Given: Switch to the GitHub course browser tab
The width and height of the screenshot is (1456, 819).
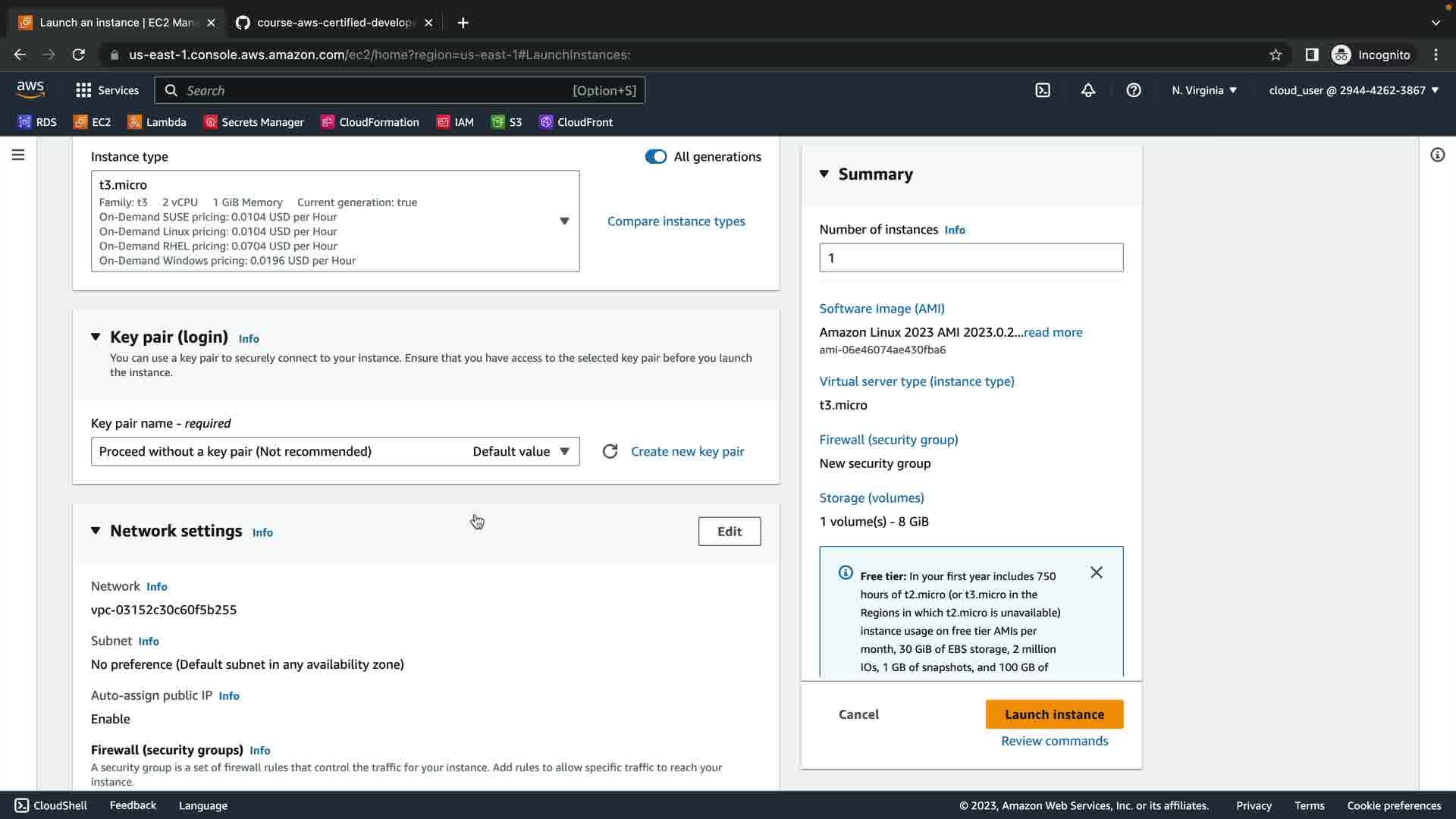Looking at the screenshot, I should tap(334, 23).
